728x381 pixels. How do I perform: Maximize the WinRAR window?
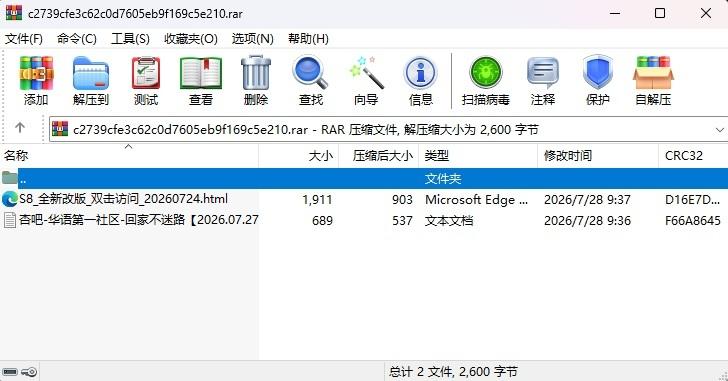click(660, 13)
